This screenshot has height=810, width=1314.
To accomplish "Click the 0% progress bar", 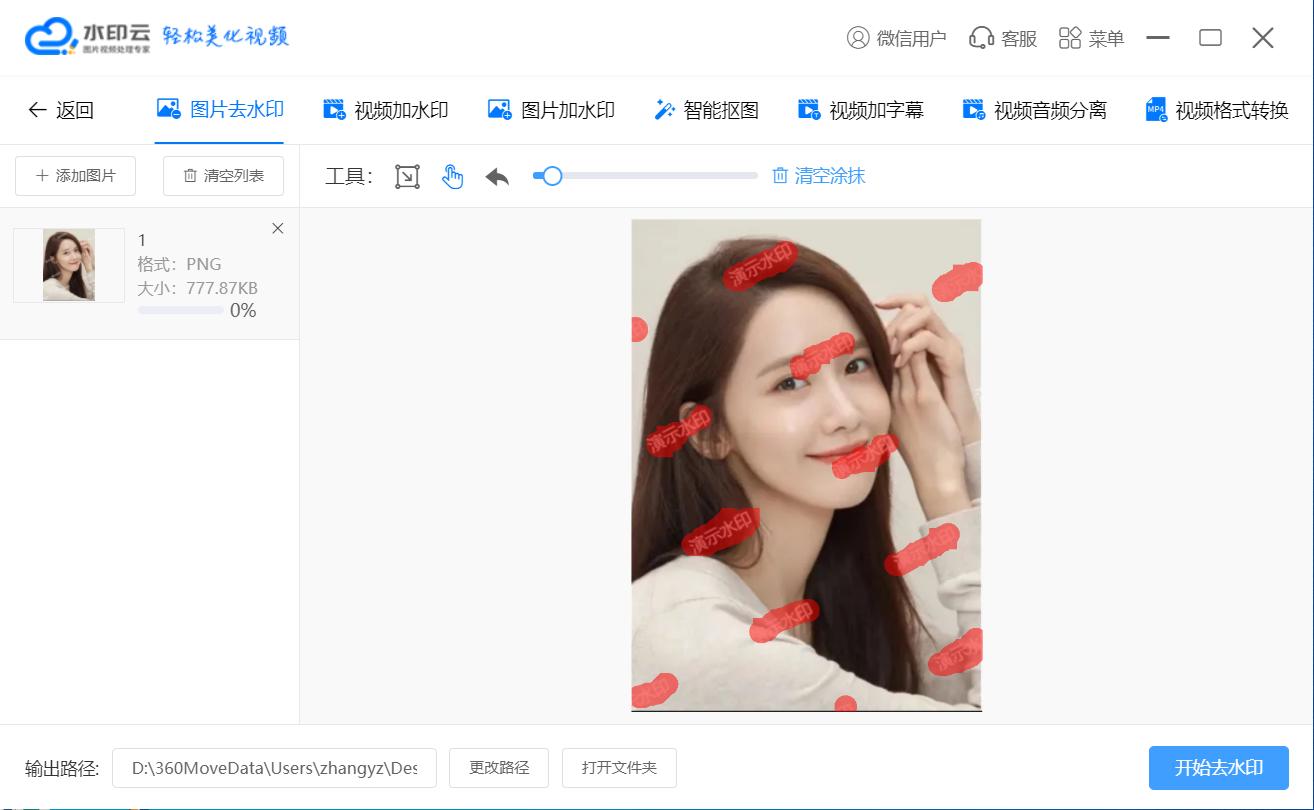I will pos(181,311).
